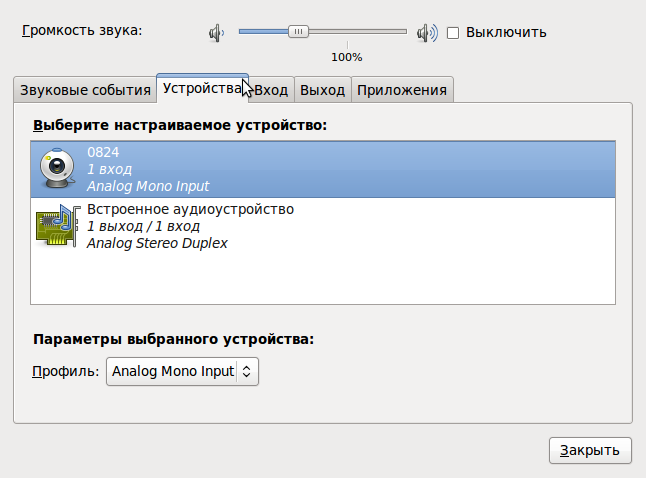
Task: Click the webcam icon for device 0824
Action: pos(56,168)
